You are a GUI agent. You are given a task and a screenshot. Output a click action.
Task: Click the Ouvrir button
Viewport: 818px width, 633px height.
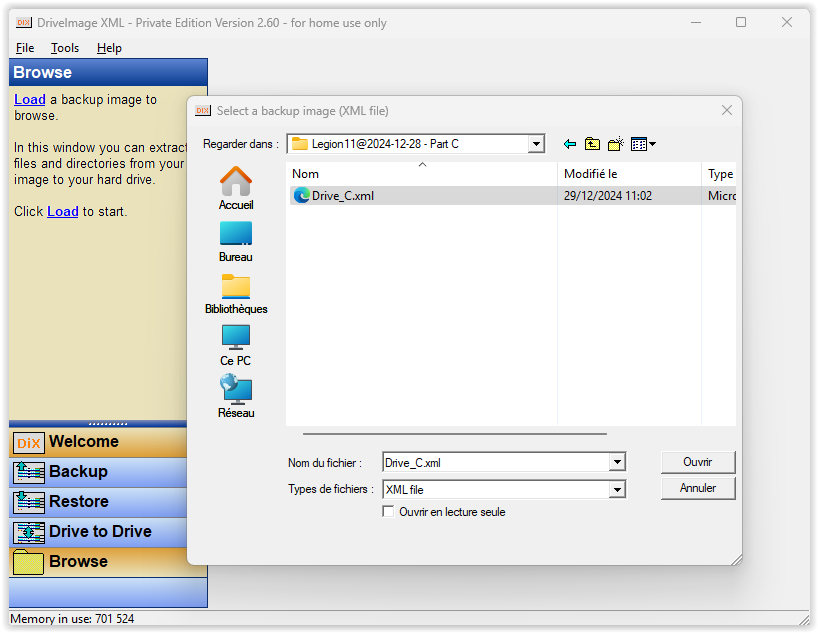pos(698,462)
